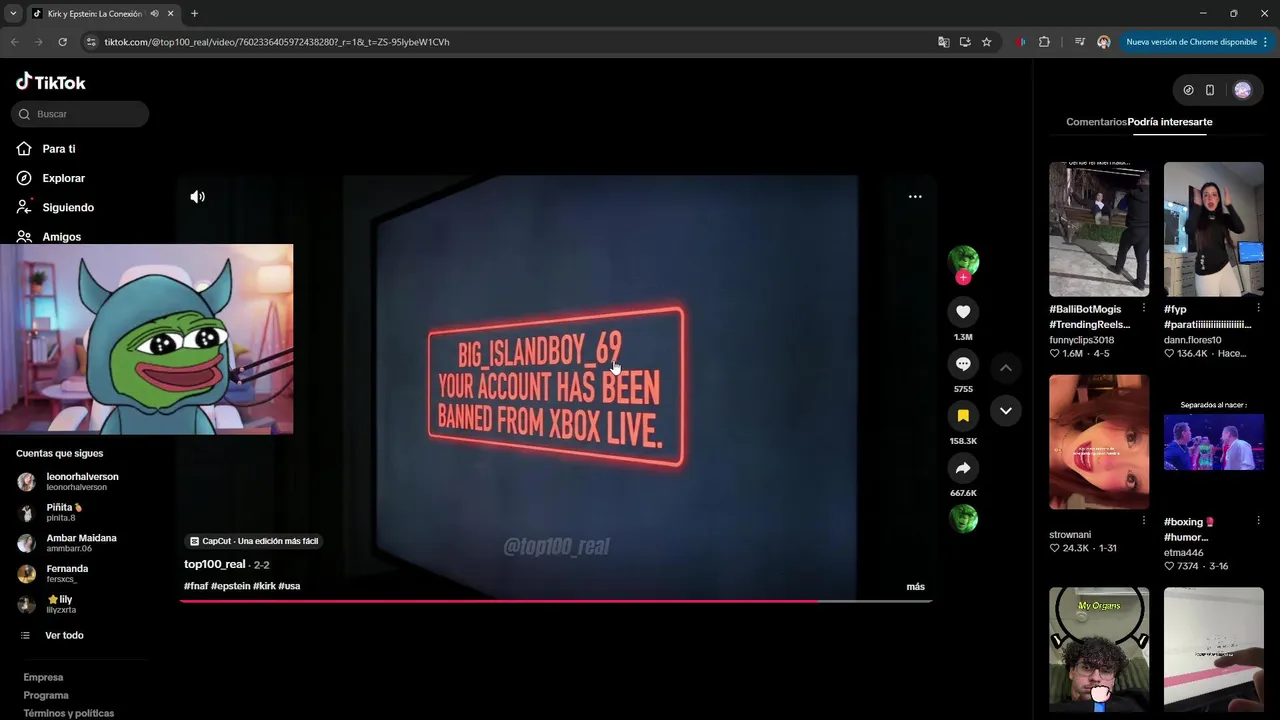Open Chrome media control icon
This screenshot has width=1280, height=720.
[1079, 42]
